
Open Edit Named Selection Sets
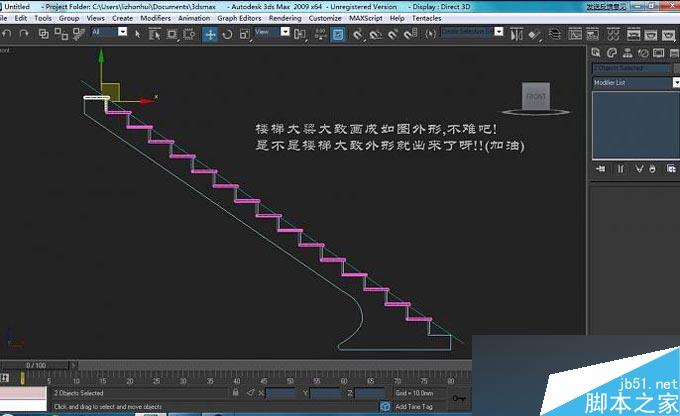[x=431, y=34]
